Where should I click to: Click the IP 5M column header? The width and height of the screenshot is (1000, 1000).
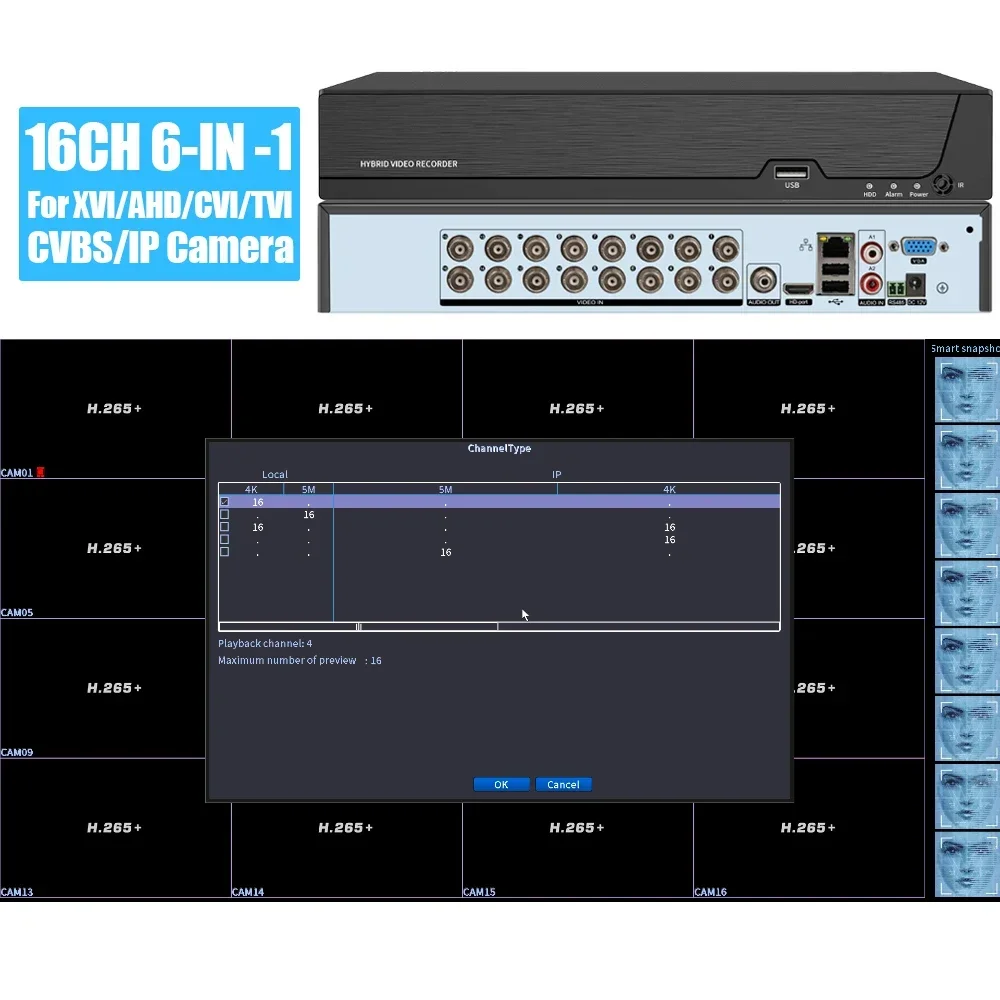[x=445, y=489]
